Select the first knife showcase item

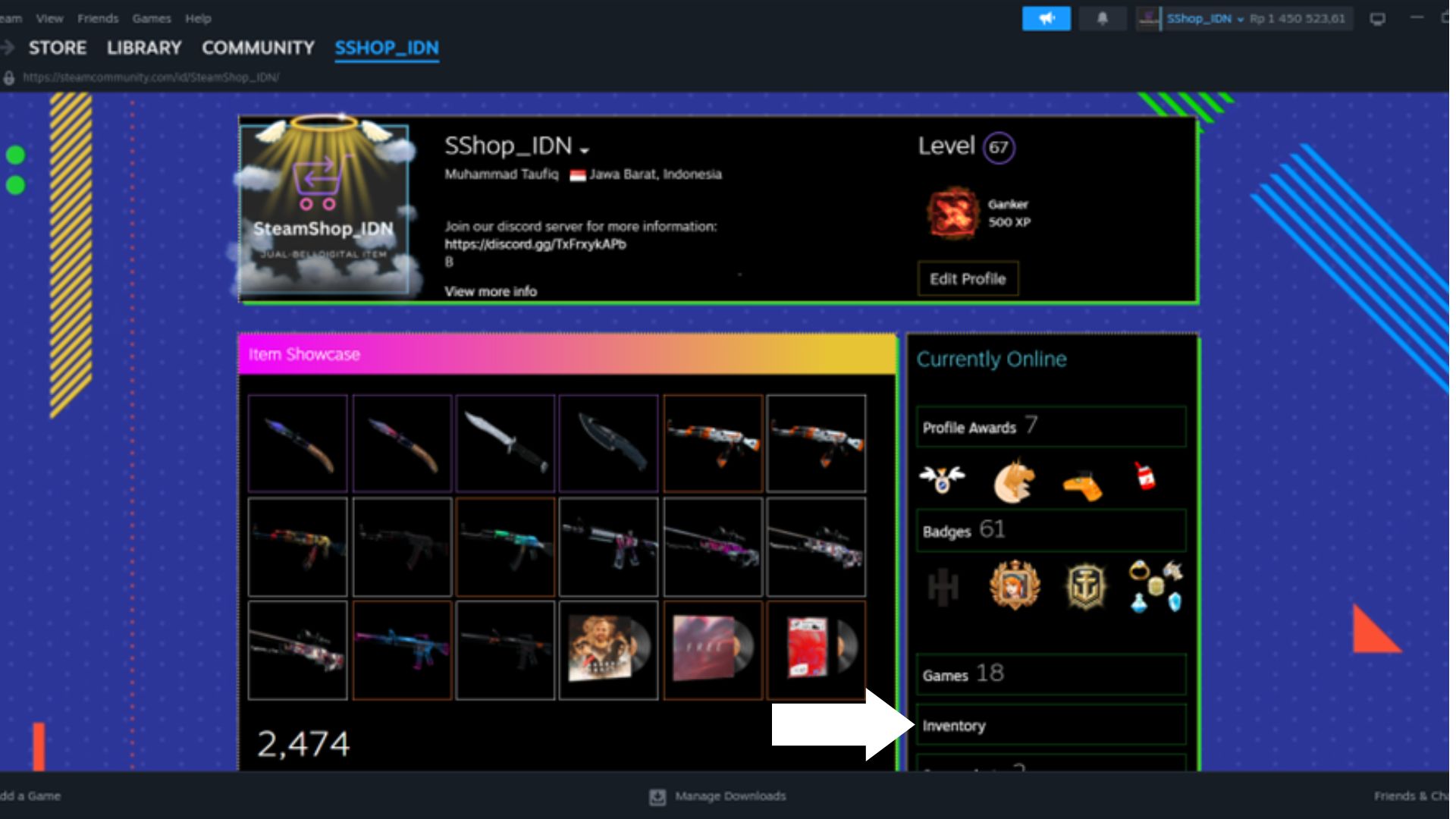pyautogui.click(x=297, y=444)
